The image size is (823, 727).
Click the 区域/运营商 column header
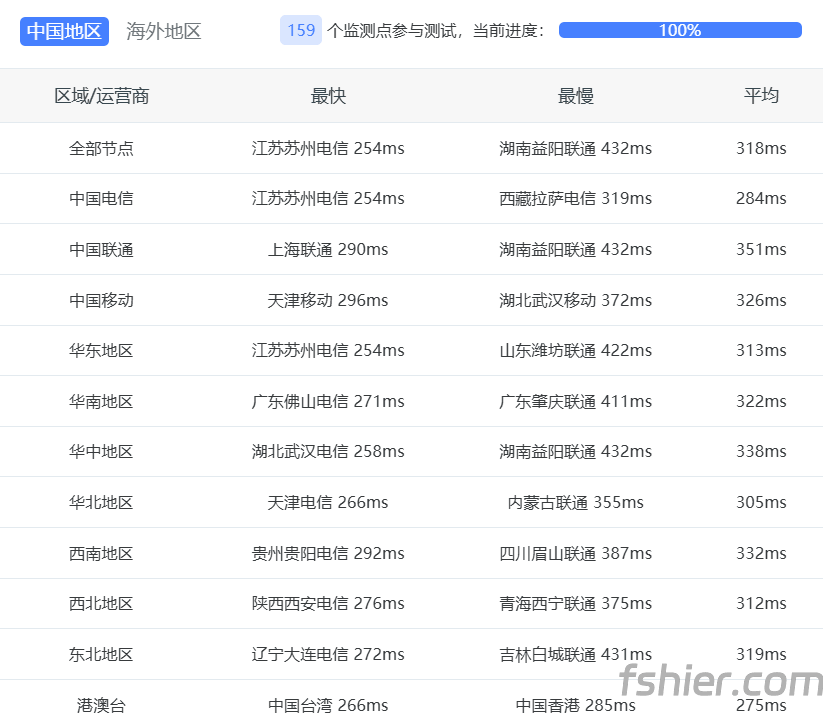pyautogui.click(x=101, y=96)
